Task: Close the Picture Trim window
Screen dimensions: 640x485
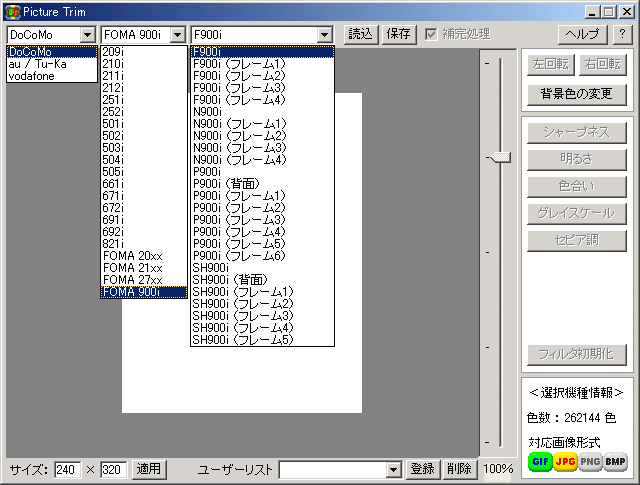Action: (627, 12)
